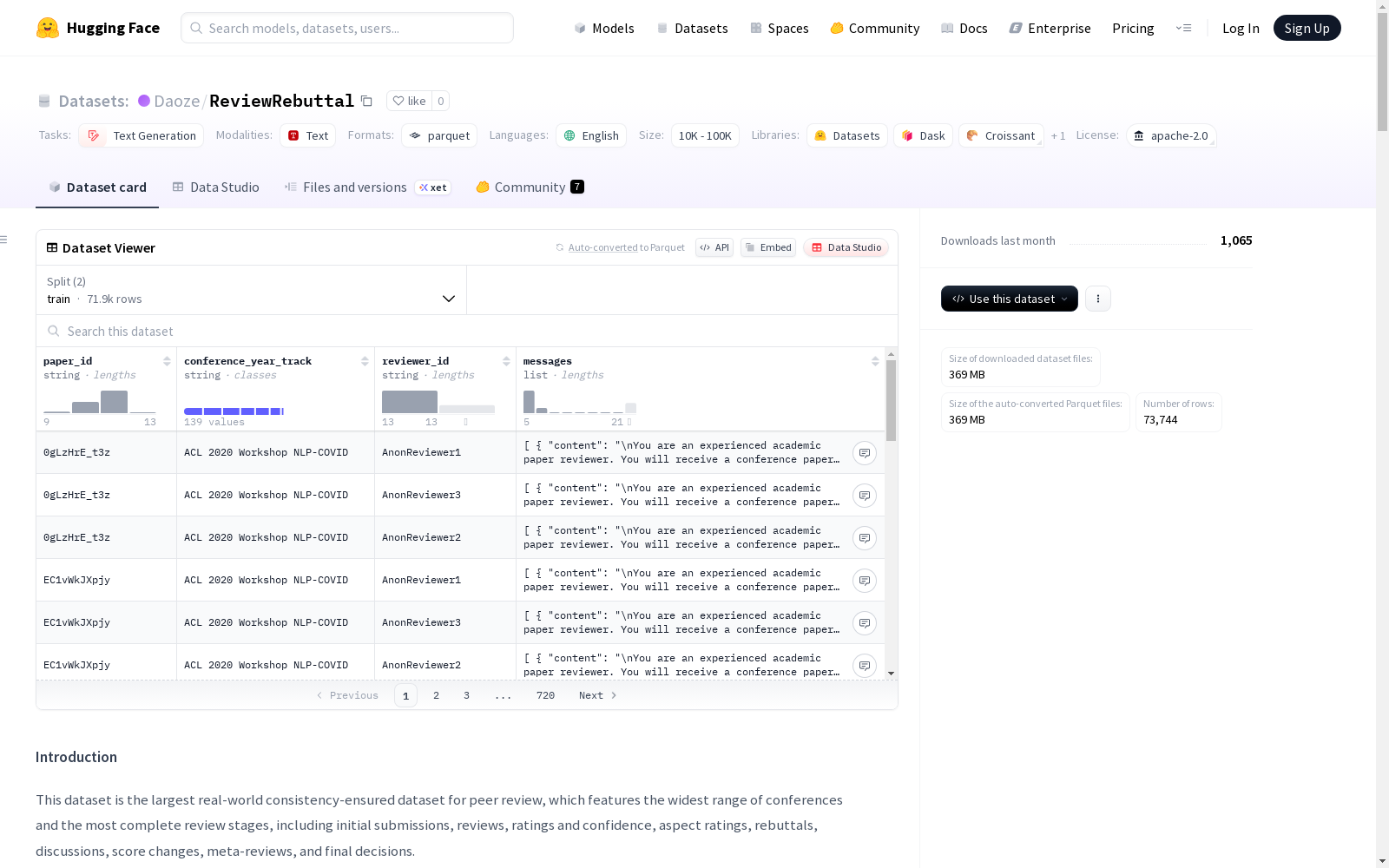
Task: Click the messages lengths histogram
Action: [579, 402]
